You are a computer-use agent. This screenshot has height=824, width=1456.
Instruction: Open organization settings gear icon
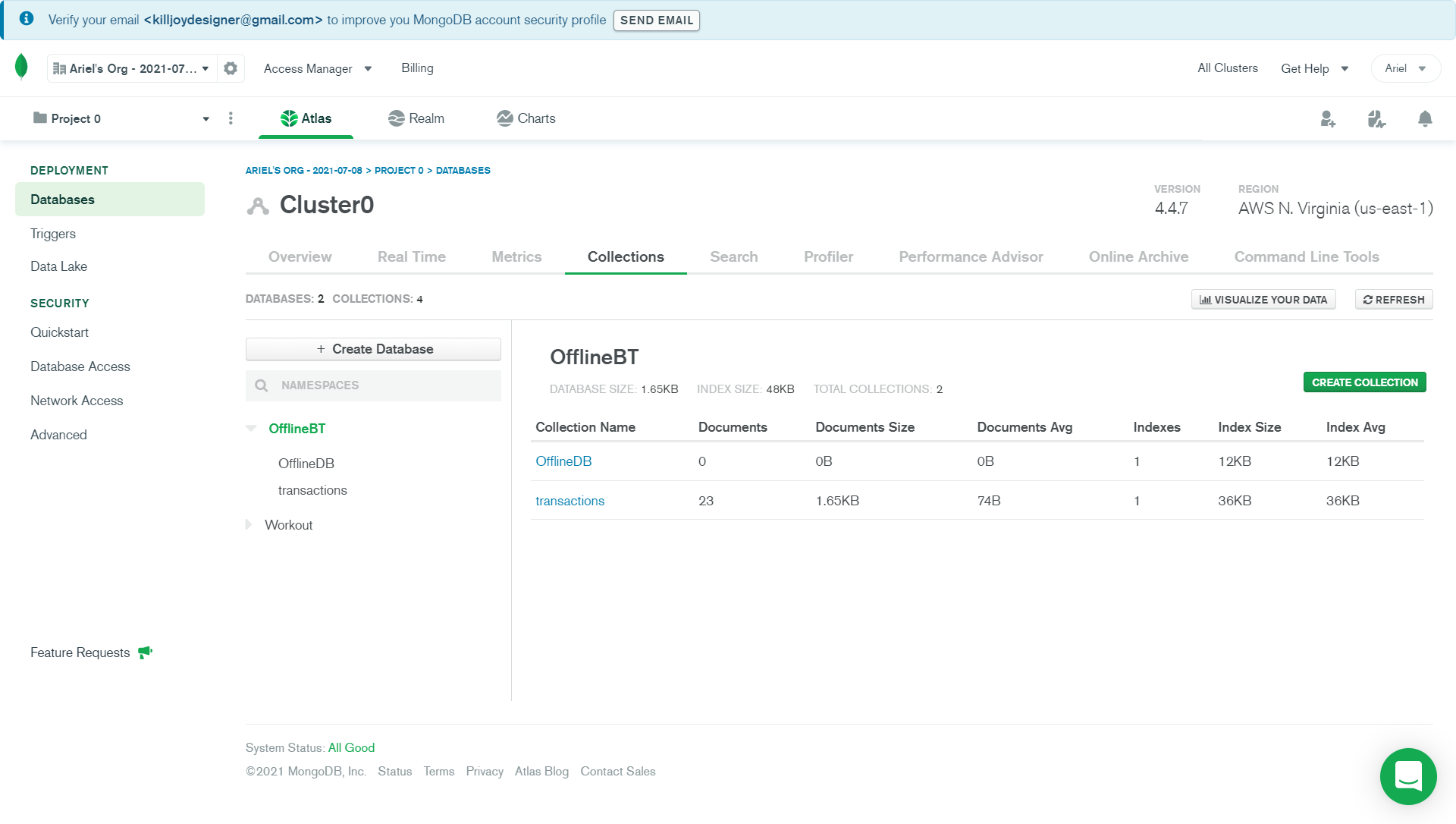[231, 68]
